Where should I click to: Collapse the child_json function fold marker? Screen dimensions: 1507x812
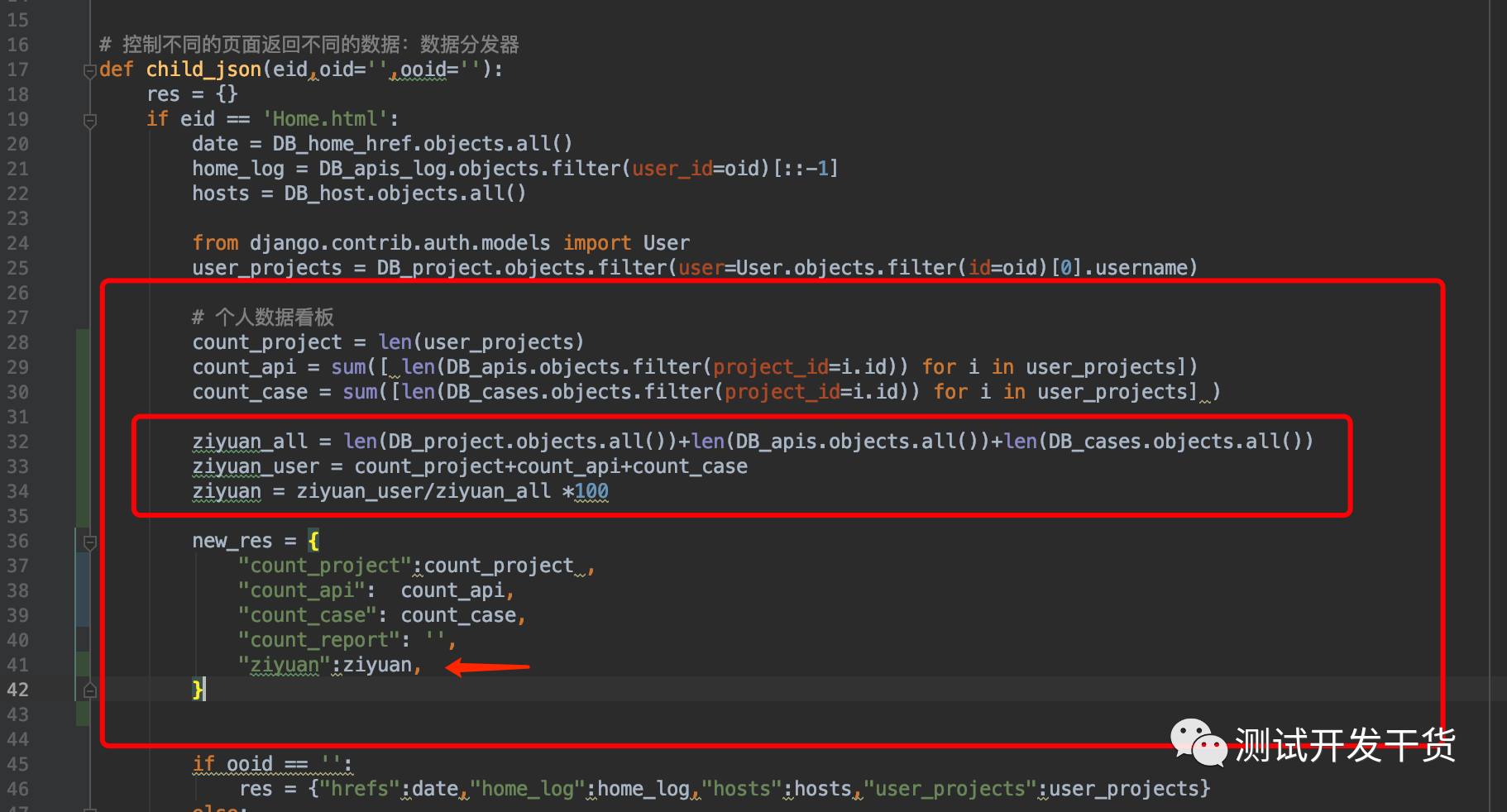[90, 71]
